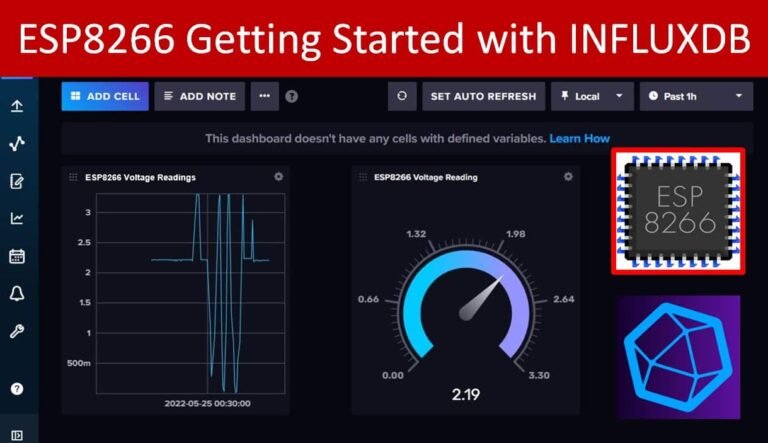The width and height of the screenshot is (768, 443).
Task: Open Dashboards chart icon in sidebar
Action: point(17,219)
